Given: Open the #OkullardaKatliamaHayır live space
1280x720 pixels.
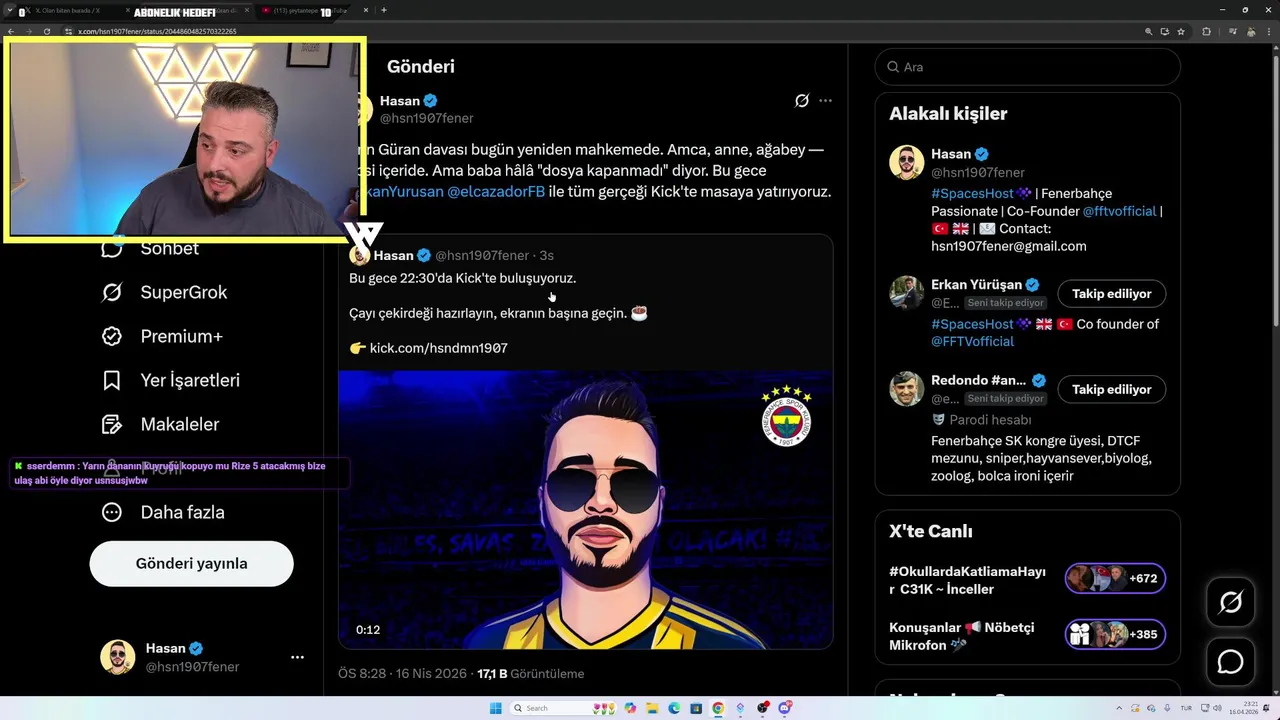Looking at the screenshot, I should 968,580.
